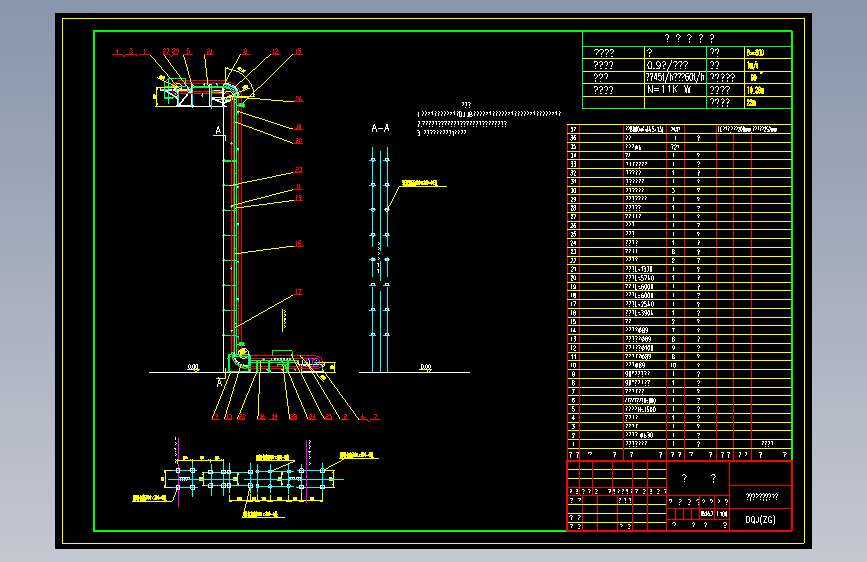Click the DQJ(ZG) drawing number in title block

(760, 519)
